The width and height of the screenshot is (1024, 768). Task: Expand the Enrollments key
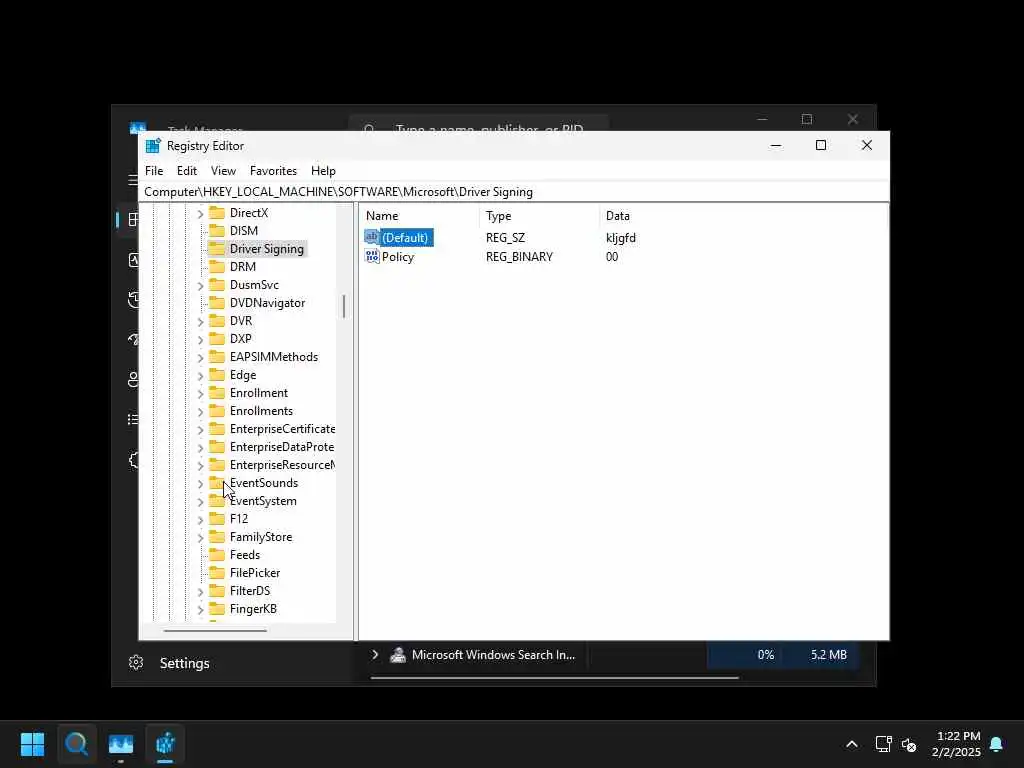pos(200,411)
